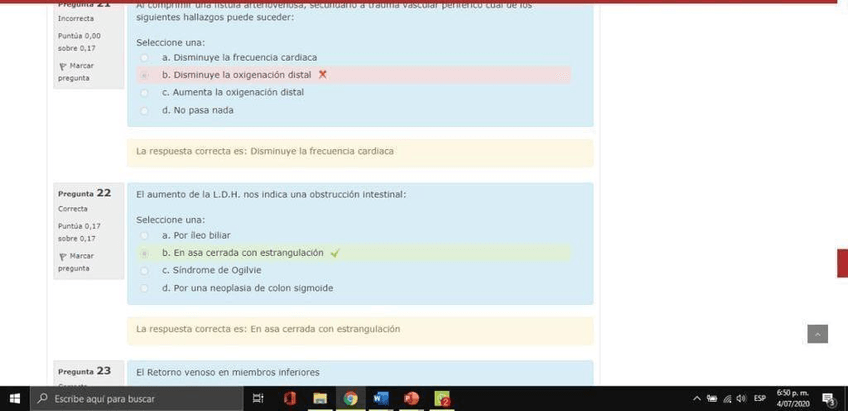This screenshot has height=411, width=848.
Task: Select option c. Aumenta la oxigenación distal
Action: (145, 92)
